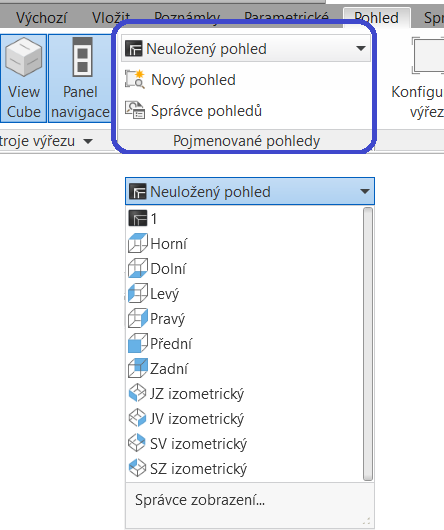Select the Zadní view icon

[x=138, y=368]
